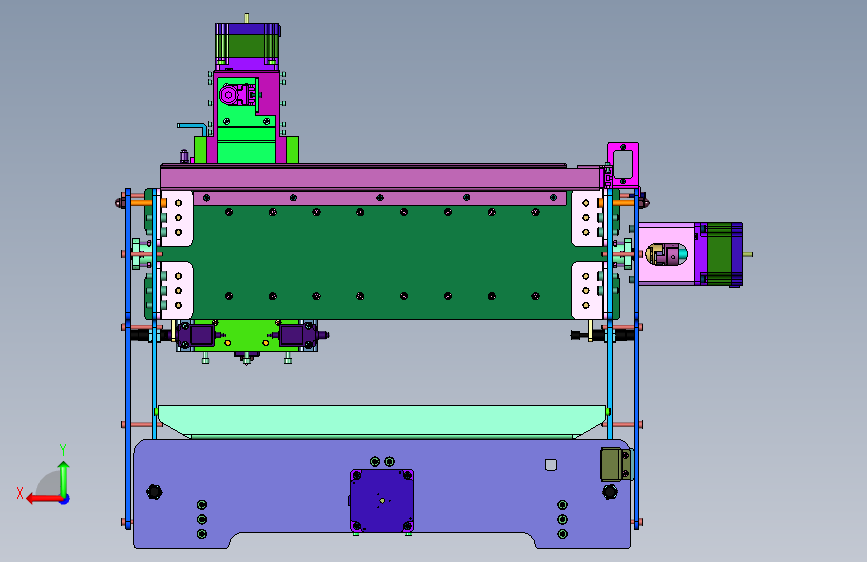Screen dimensions: 867x562
Task: Select the dark purple square motor on the base plate
Action: [382, 501]
